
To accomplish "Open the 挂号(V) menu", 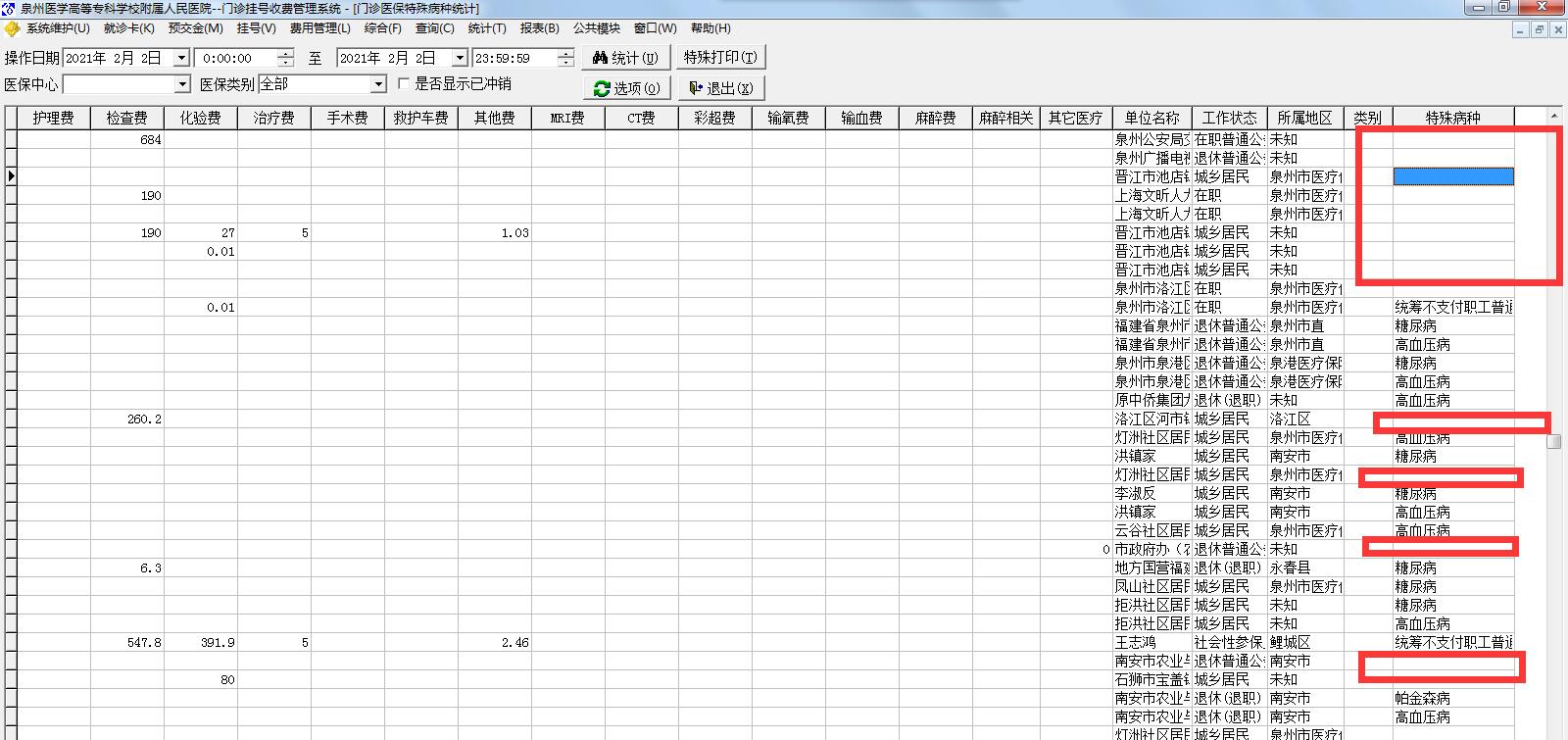I will 257,28.
